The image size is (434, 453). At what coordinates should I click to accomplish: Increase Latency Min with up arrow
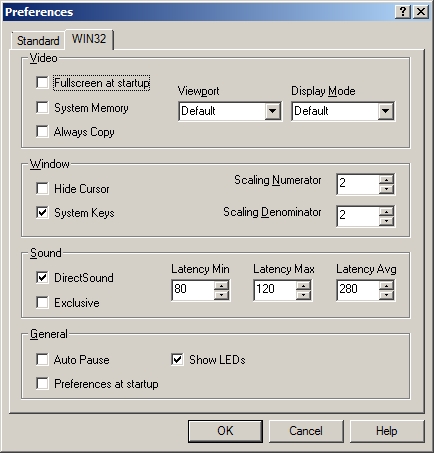[221, 286]
